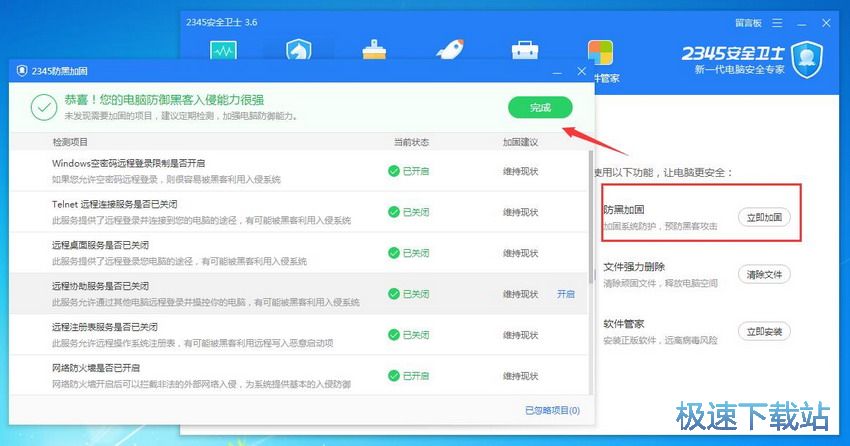
Task: Open the colorful software manager icon
Action: point(600,53)
